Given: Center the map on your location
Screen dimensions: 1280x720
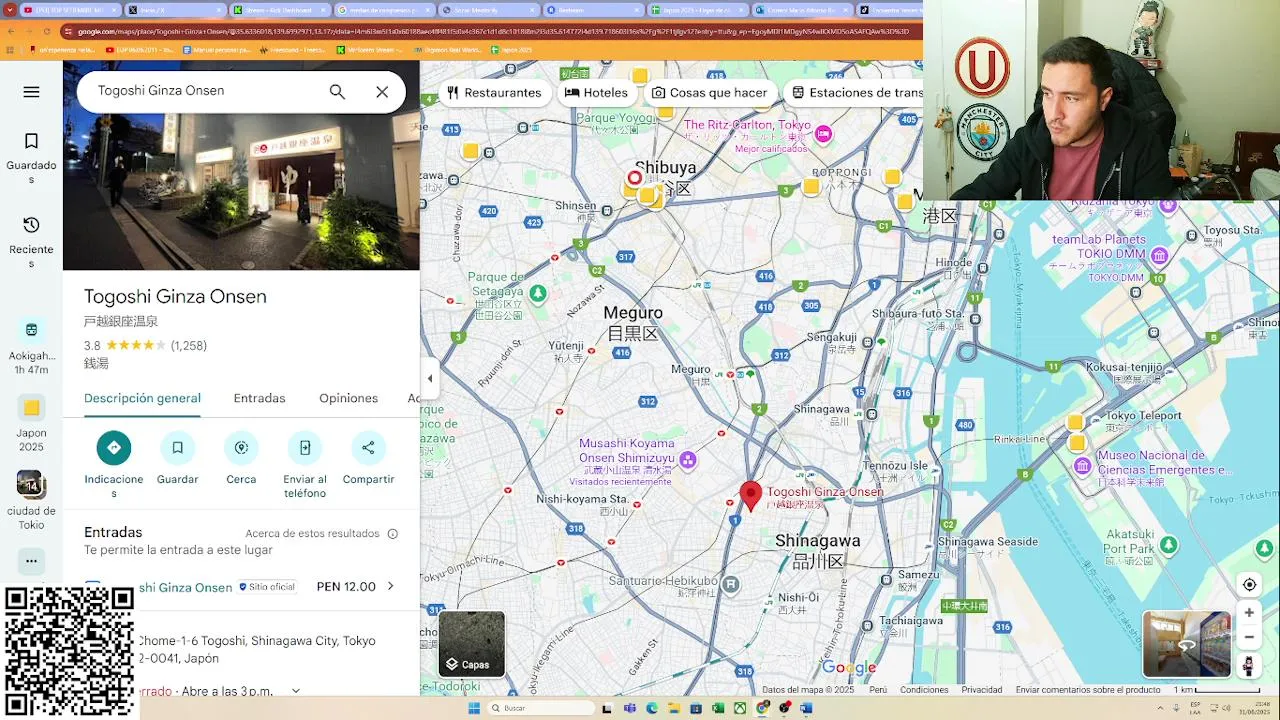Looking at the screenshot, I should click(1249, 585).
